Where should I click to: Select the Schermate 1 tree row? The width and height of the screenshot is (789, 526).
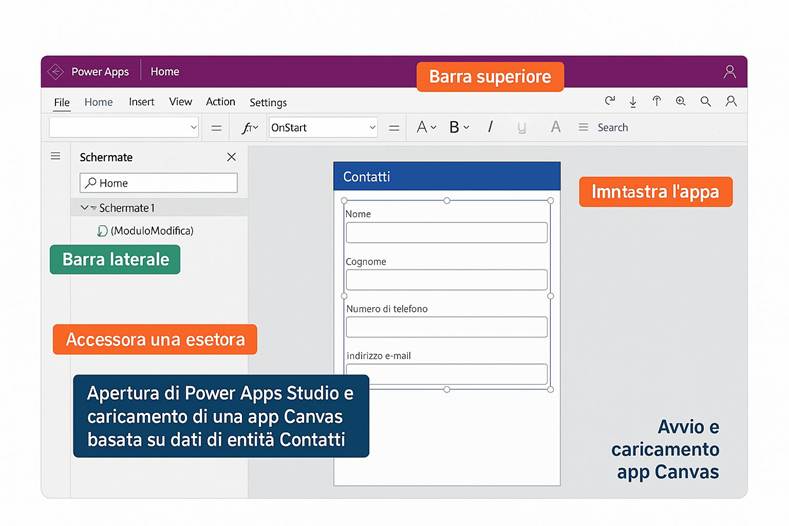click(159, 207)
